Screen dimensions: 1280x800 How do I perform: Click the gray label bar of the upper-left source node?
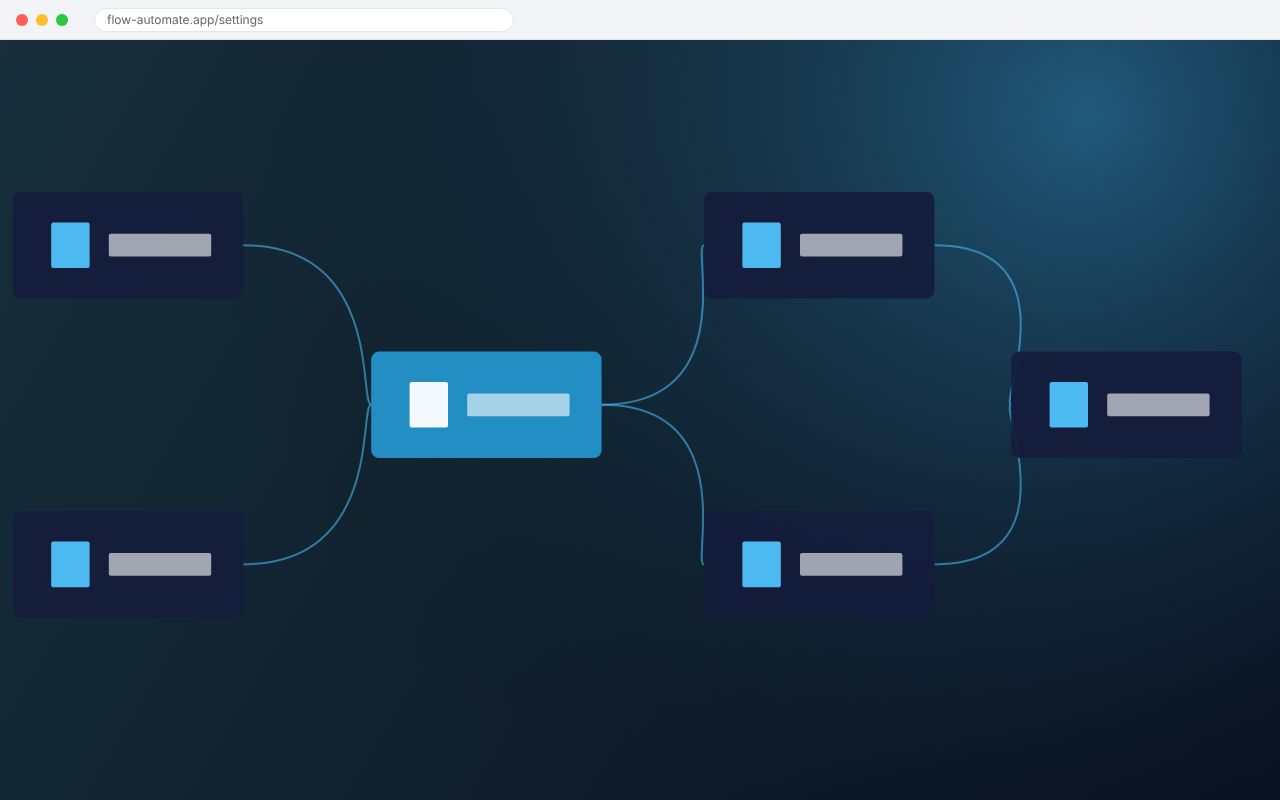(x=160, y=245)
